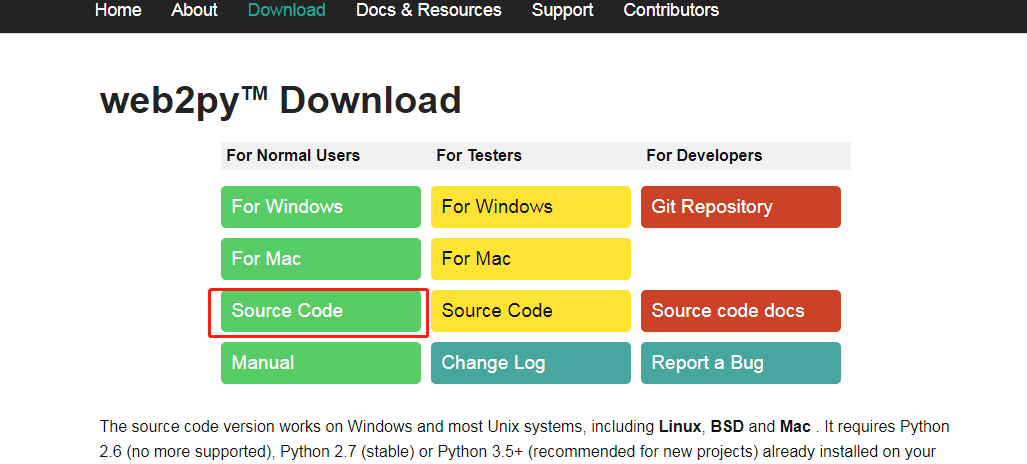Download green Source Code for normal users
The width and height of the screenshot is (1027, 464).
pos(321,311)
